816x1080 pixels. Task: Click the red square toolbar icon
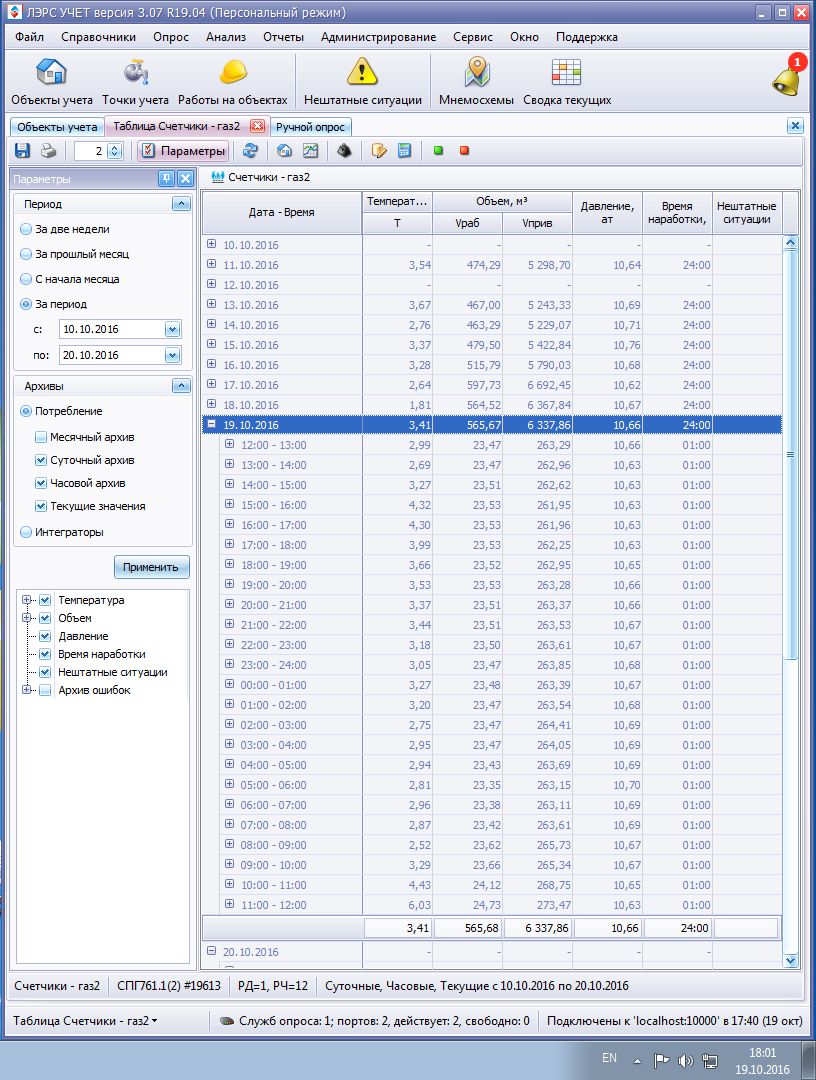464,150
